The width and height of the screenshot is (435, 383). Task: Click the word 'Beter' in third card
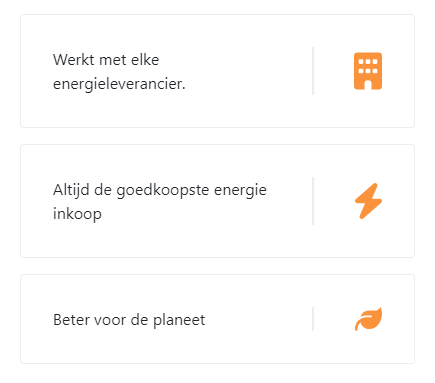tap(71, 320)
